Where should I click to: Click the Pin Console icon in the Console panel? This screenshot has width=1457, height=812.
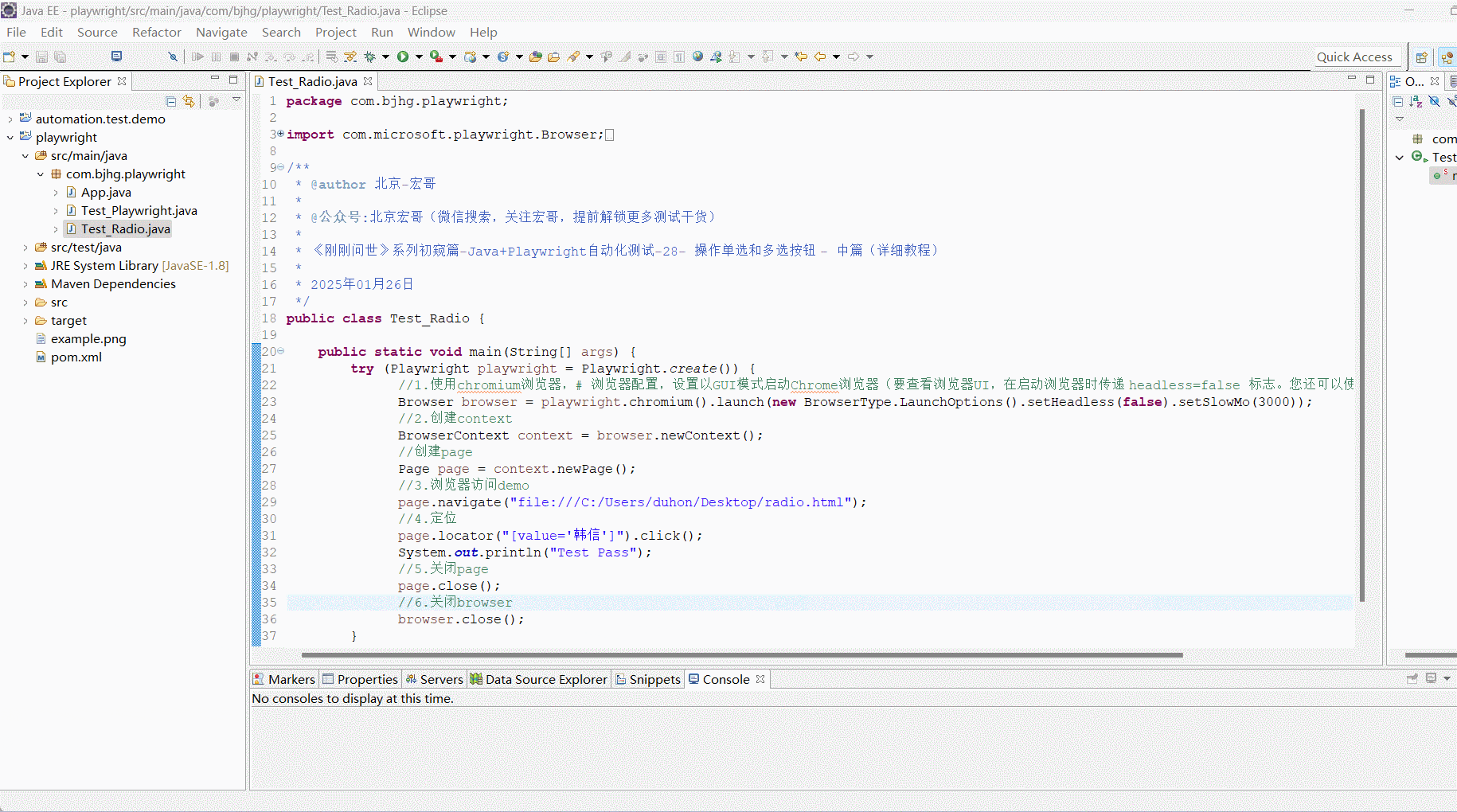(x=1412, y=678)
